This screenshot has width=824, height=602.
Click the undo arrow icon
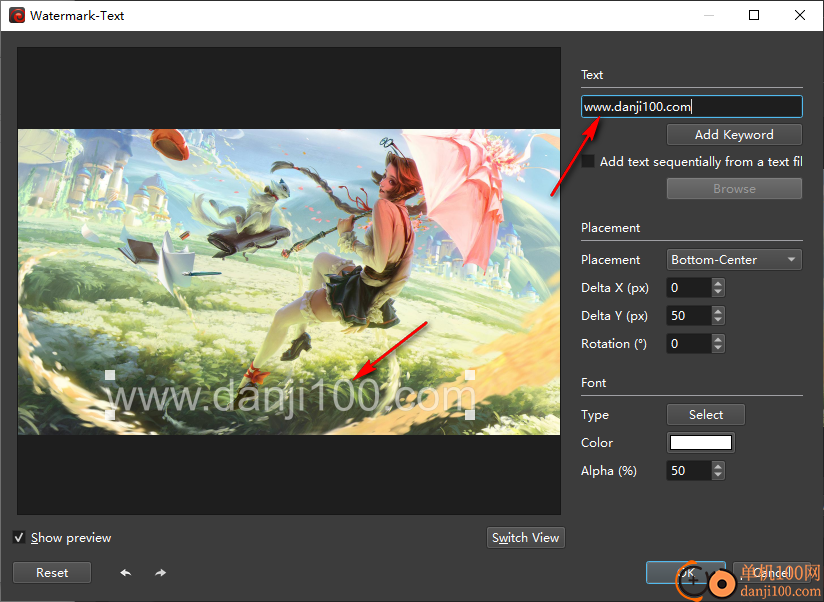point(126,573)
